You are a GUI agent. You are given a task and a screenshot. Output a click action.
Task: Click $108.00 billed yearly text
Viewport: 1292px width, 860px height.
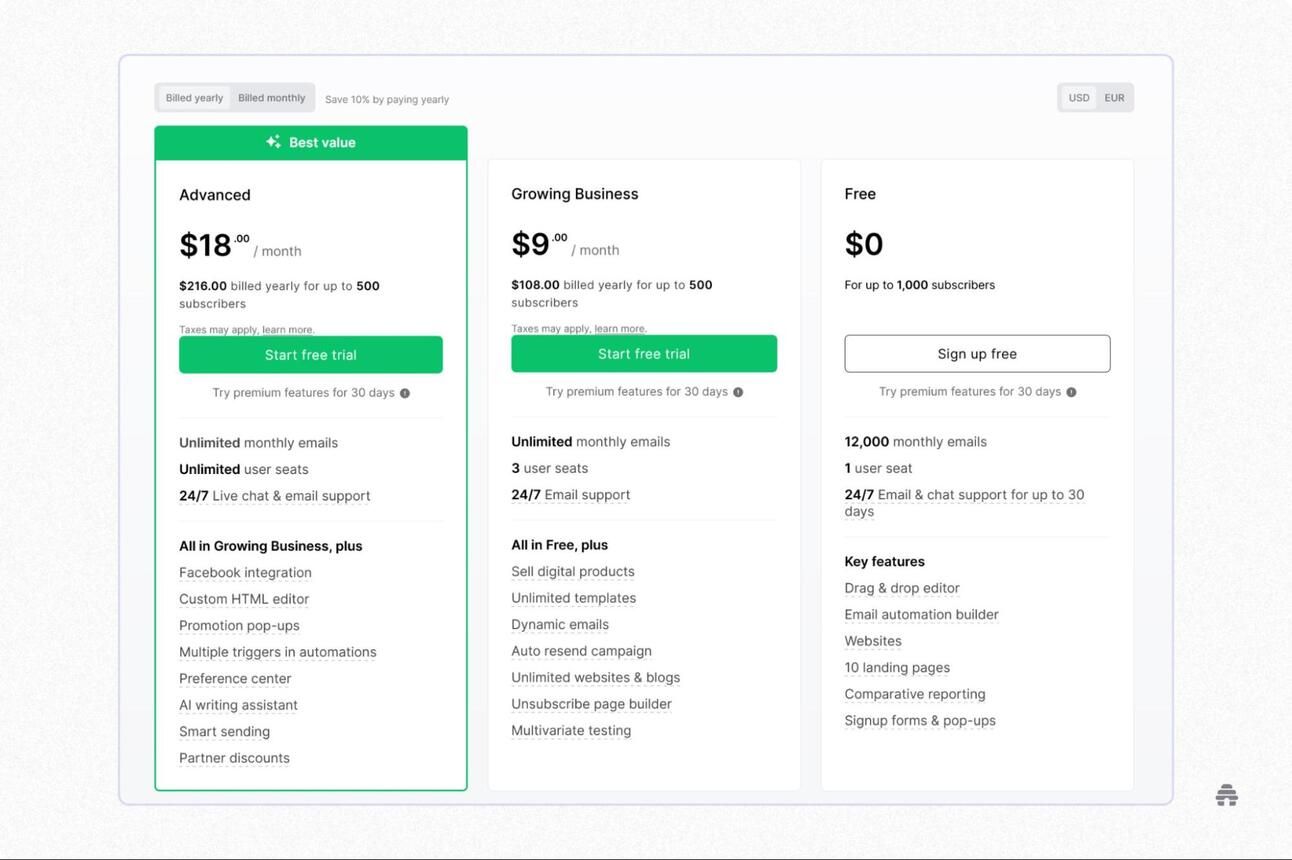click(612, 294)
